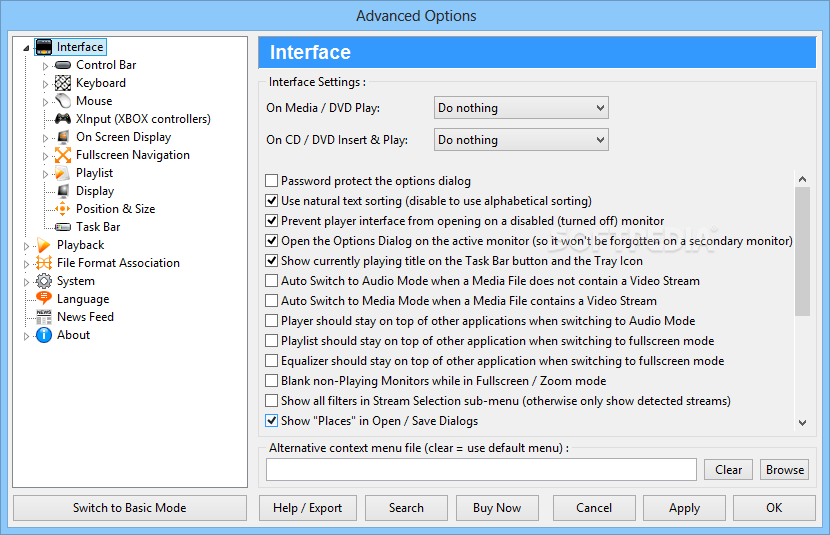Click the blue About info icon
The width and height of the screenshot is (830, 535).
tap(44, 335)
